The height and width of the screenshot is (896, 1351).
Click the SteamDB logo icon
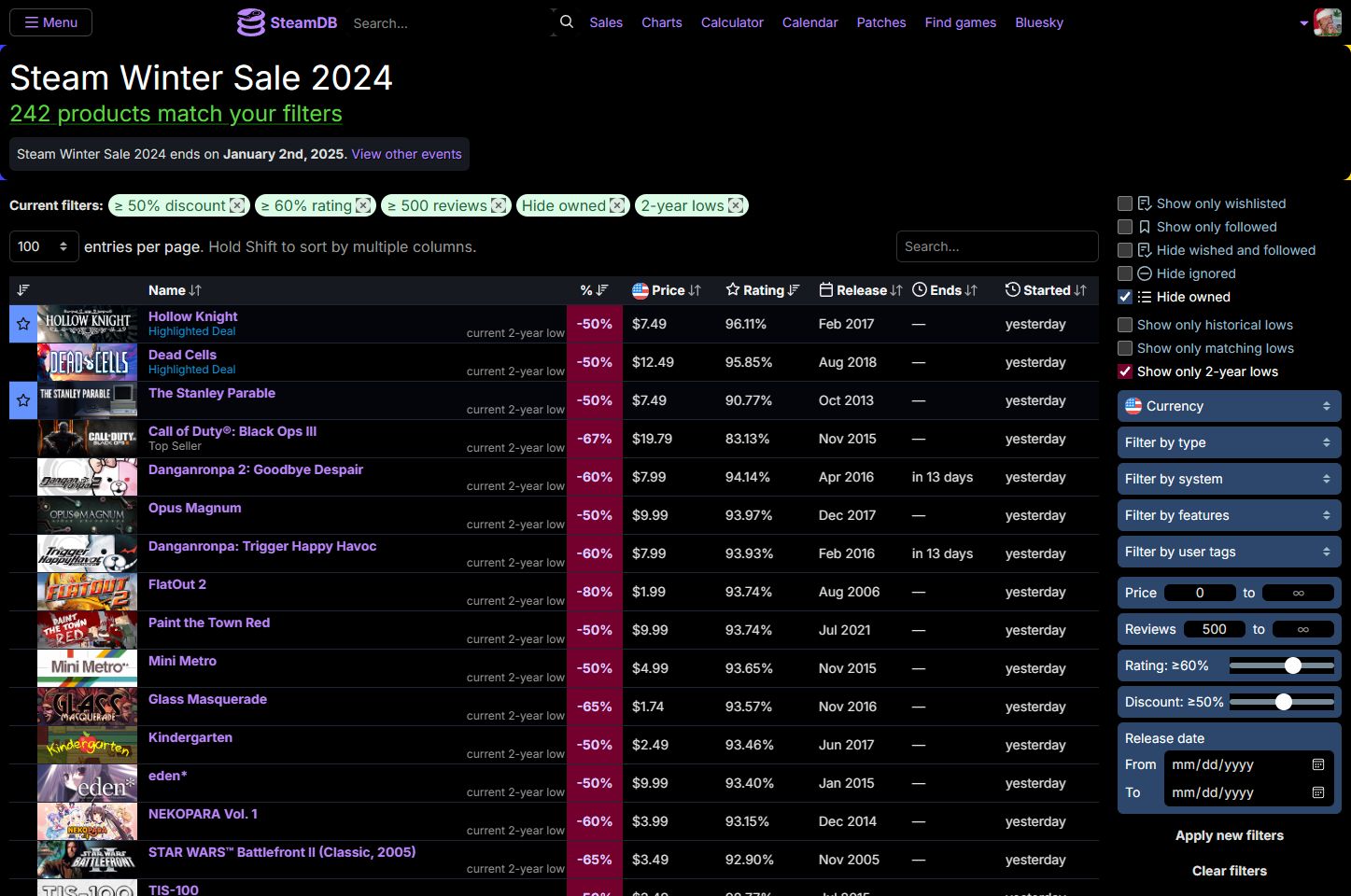(250, 22)
